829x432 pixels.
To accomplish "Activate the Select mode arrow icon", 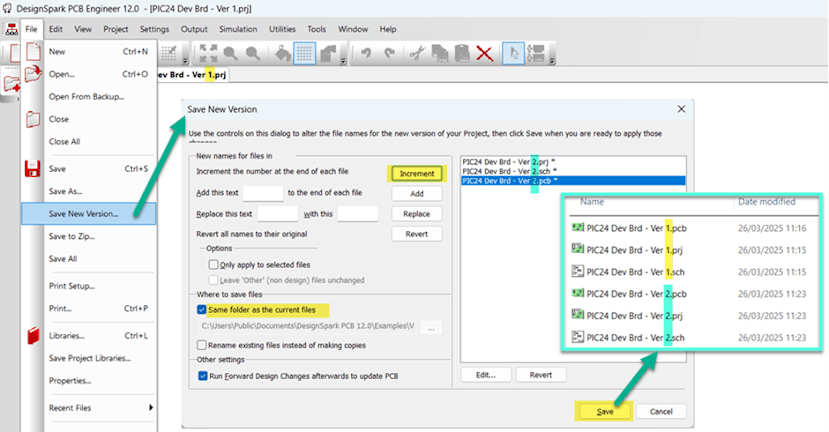I will [513, 53].
